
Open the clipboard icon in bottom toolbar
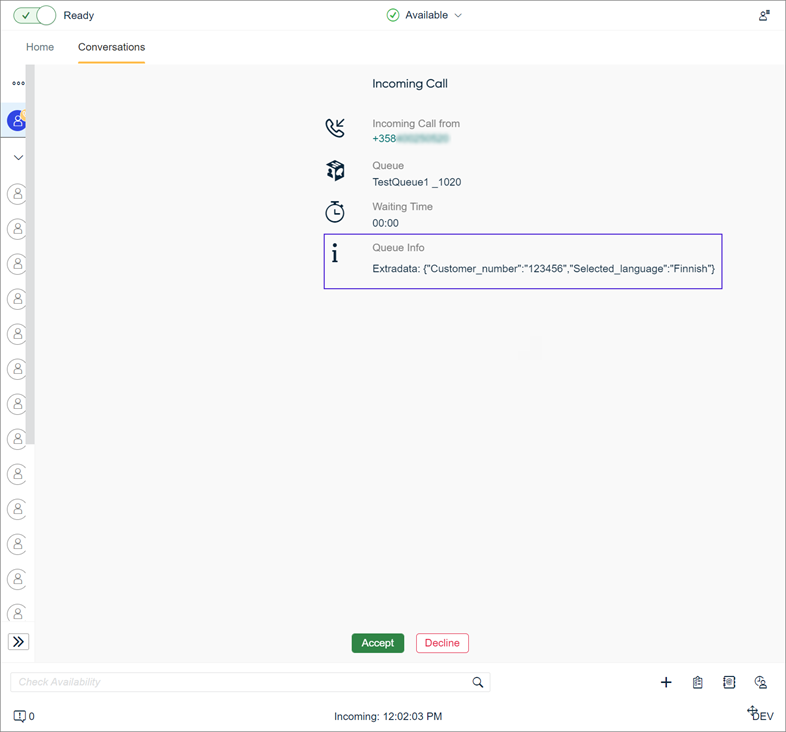click(x=698, y=682)
